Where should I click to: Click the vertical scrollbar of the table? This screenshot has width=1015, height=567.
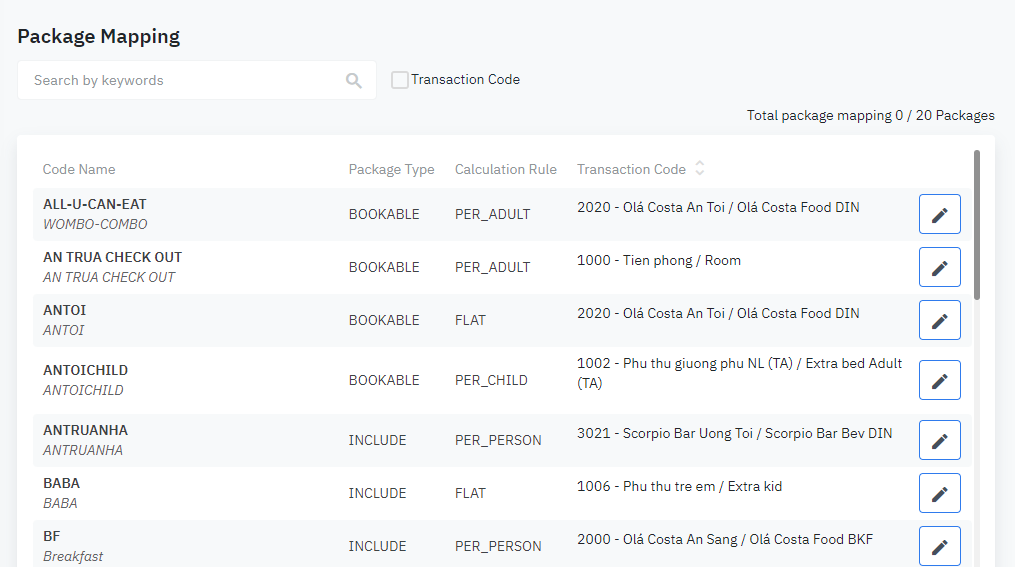(977, 224)
